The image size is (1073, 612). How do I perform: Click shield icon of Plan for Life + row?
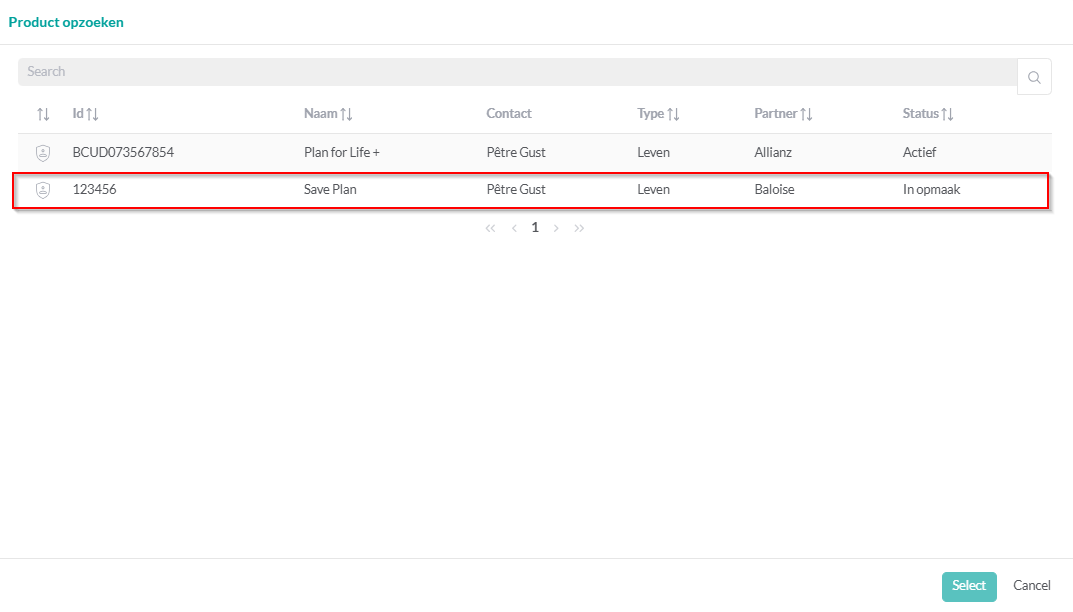(x=43, y=153)
